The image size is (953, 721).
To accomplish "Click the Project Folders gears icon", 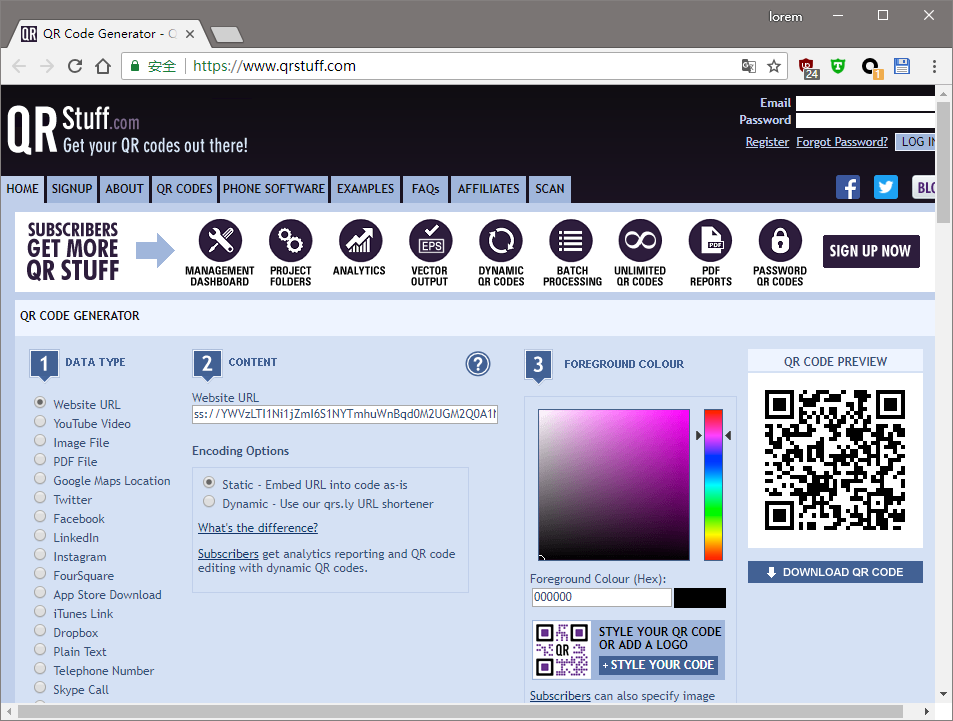I will tap(291, 241).
